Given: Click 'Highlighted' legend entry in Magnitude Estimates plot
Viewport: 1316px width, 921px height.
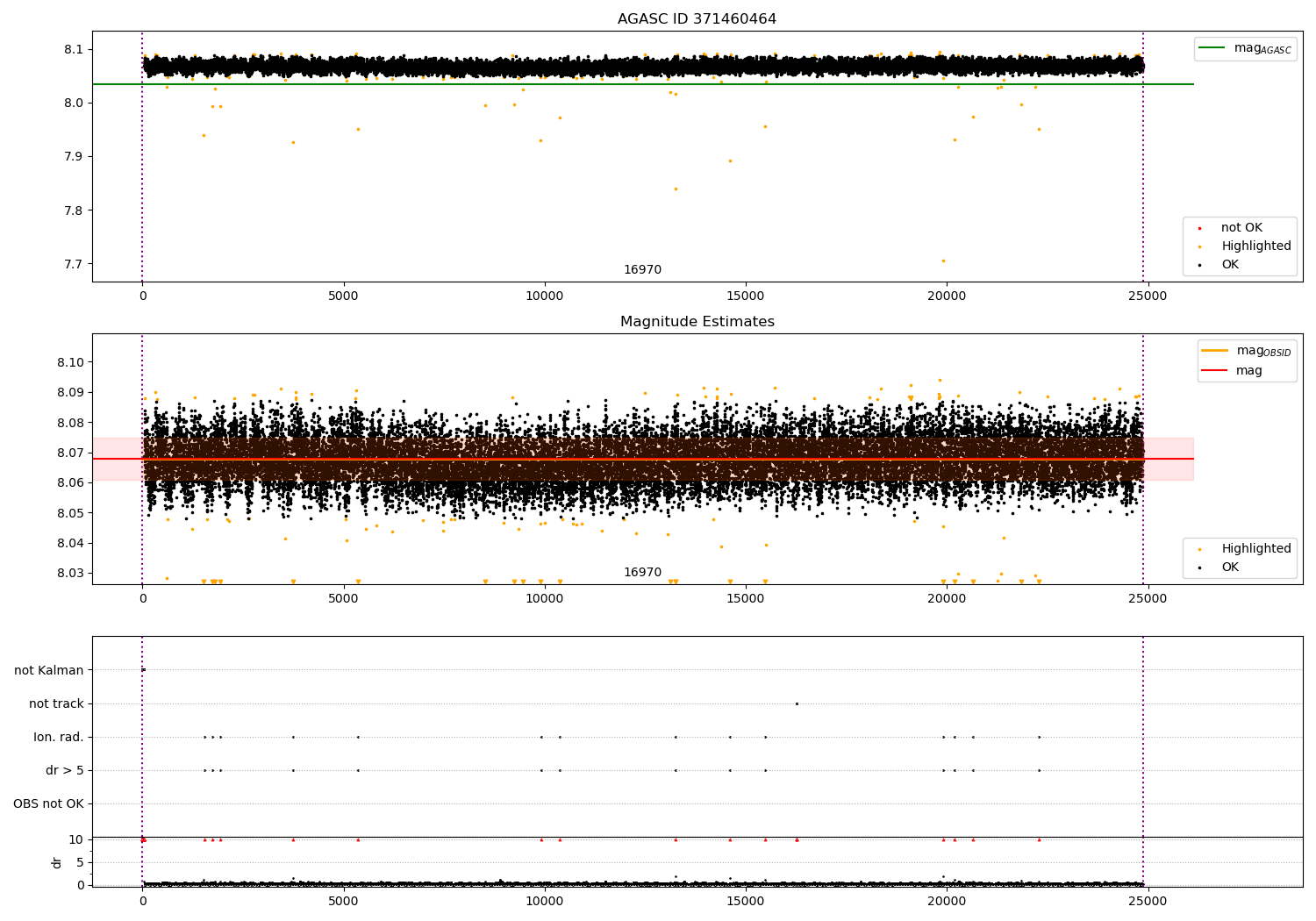Looking at the screenshot, I should coord(1255,549).
